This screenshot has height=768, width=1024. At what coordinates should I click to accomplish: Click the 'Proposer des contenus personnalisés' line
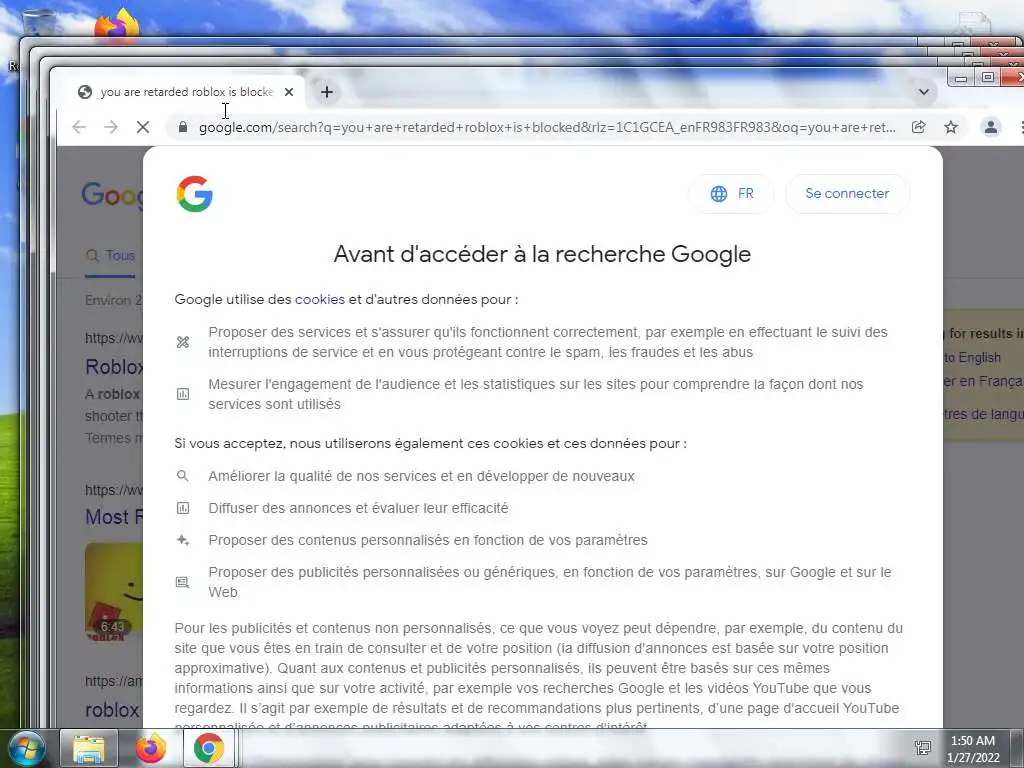[428, 540]
